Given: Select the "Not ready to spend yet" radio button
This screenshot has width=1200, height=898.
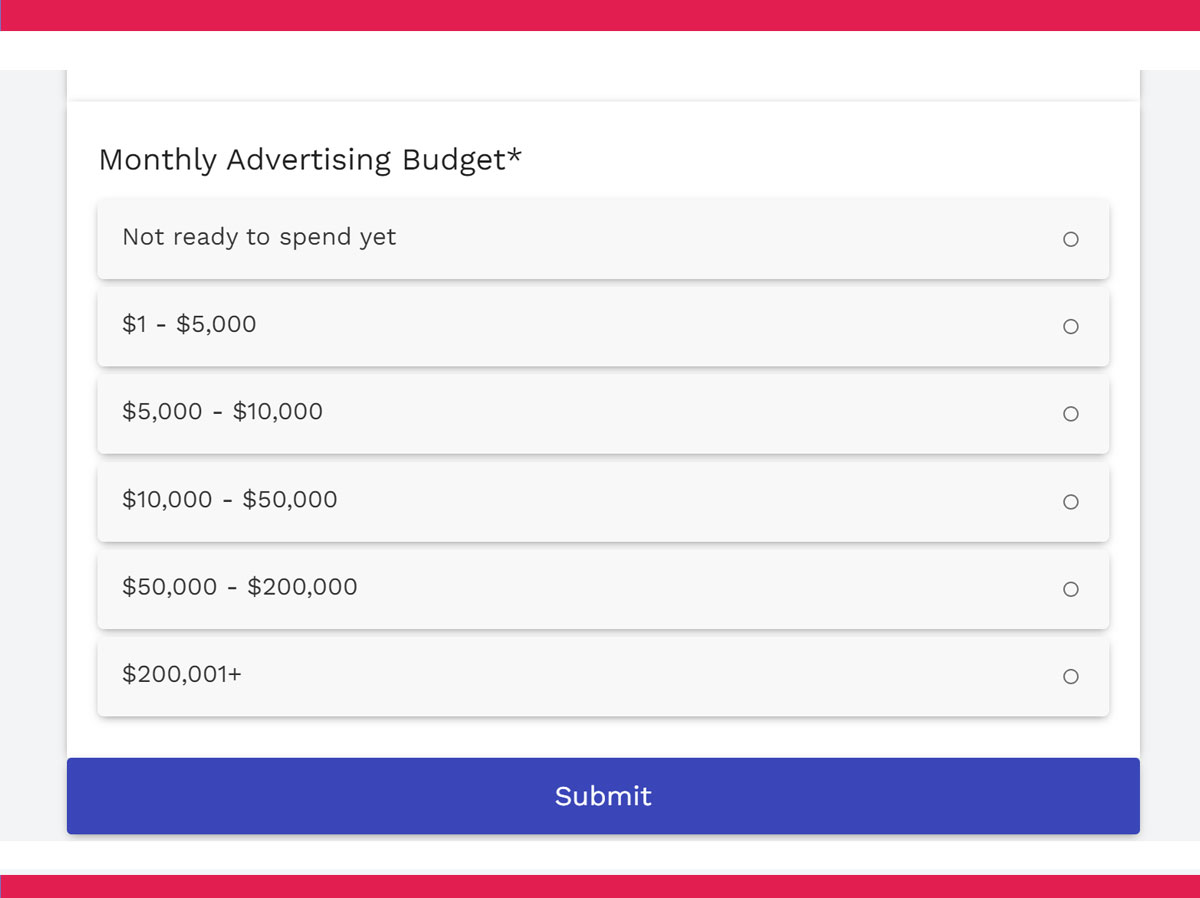Looking at the screenshot, I should click(x=1071, y=239).
